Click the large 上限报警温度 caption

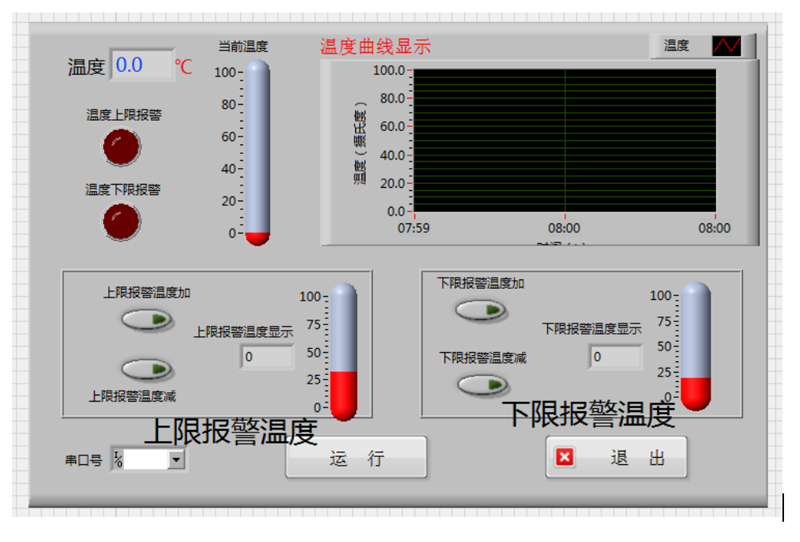[231, 431]
